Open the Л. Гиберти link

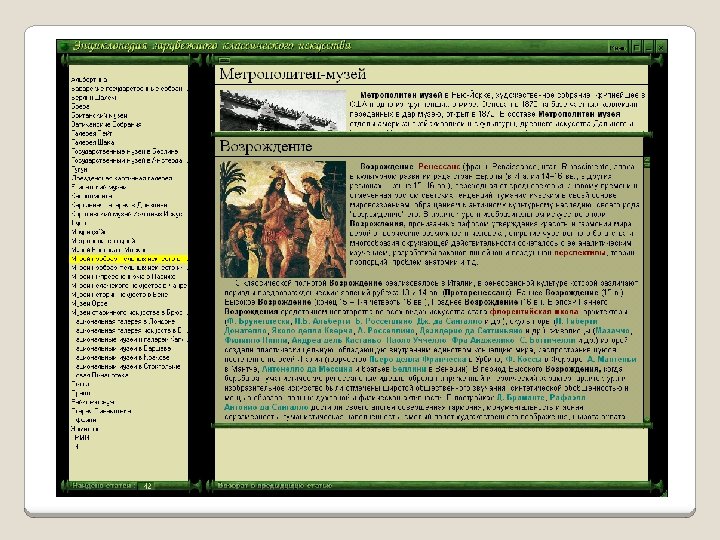[577, 321]
